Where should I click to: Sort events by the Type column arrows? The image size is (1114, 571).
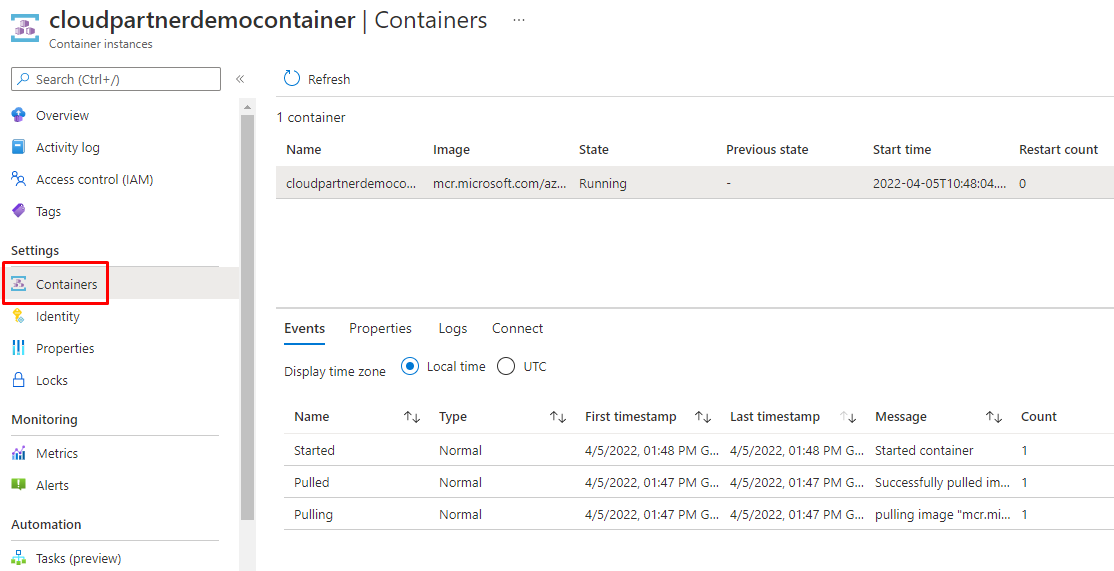pos(558,417)
